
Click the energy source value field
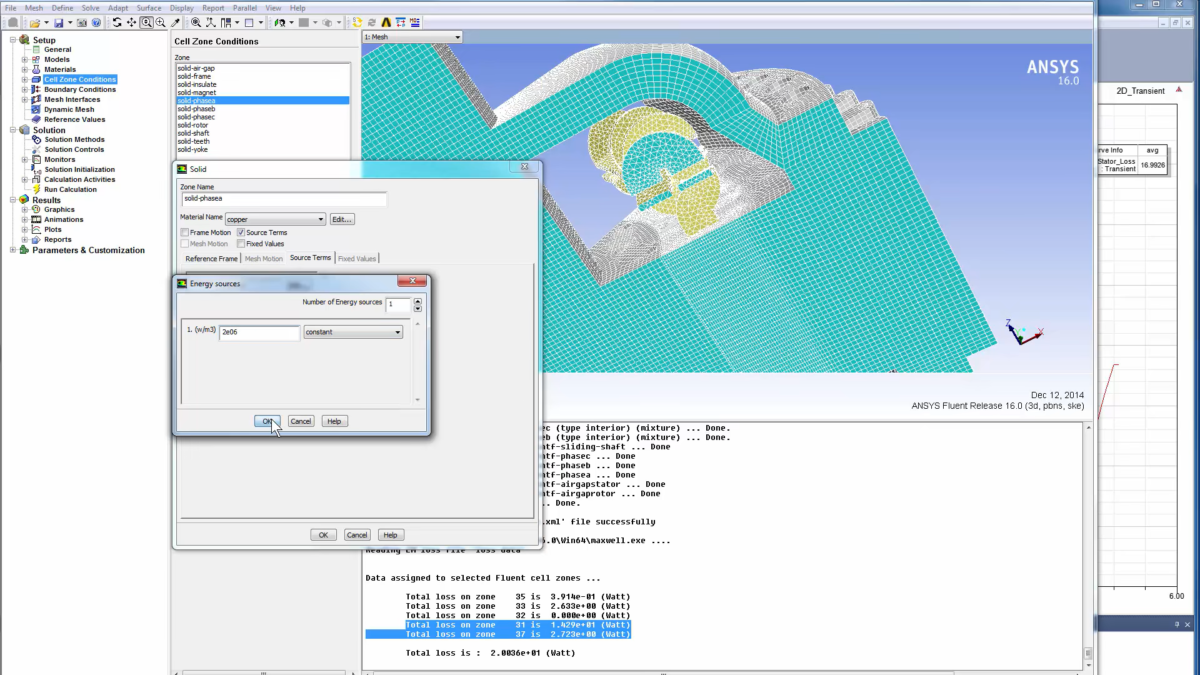[x=259, y=332]
